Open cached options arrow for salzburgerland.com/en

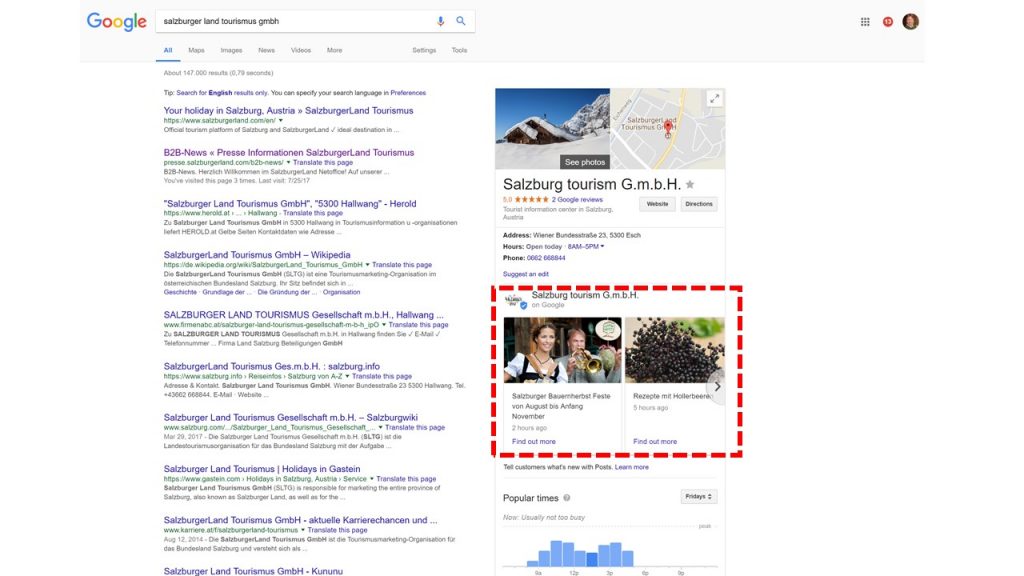[x=281, y=120]
